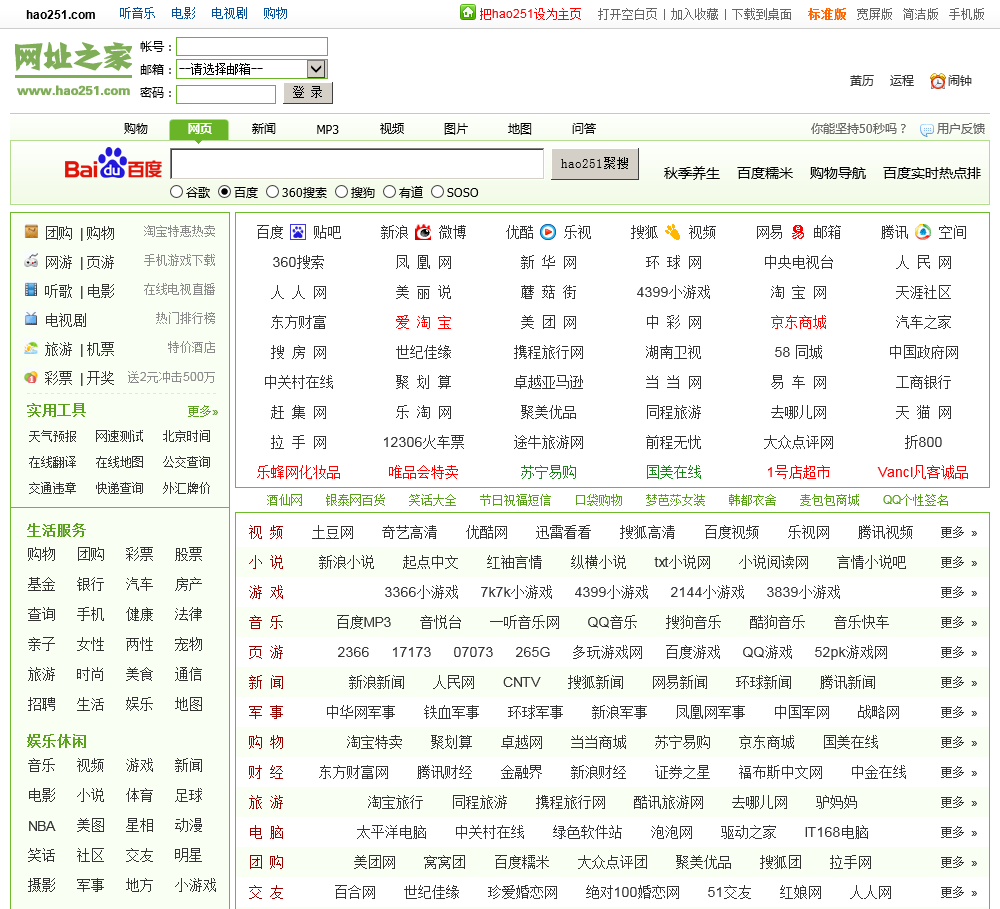The image size is (1000, 909).
Task: Select the 谷歌 search engine radio button
Action: coord(177,192)
